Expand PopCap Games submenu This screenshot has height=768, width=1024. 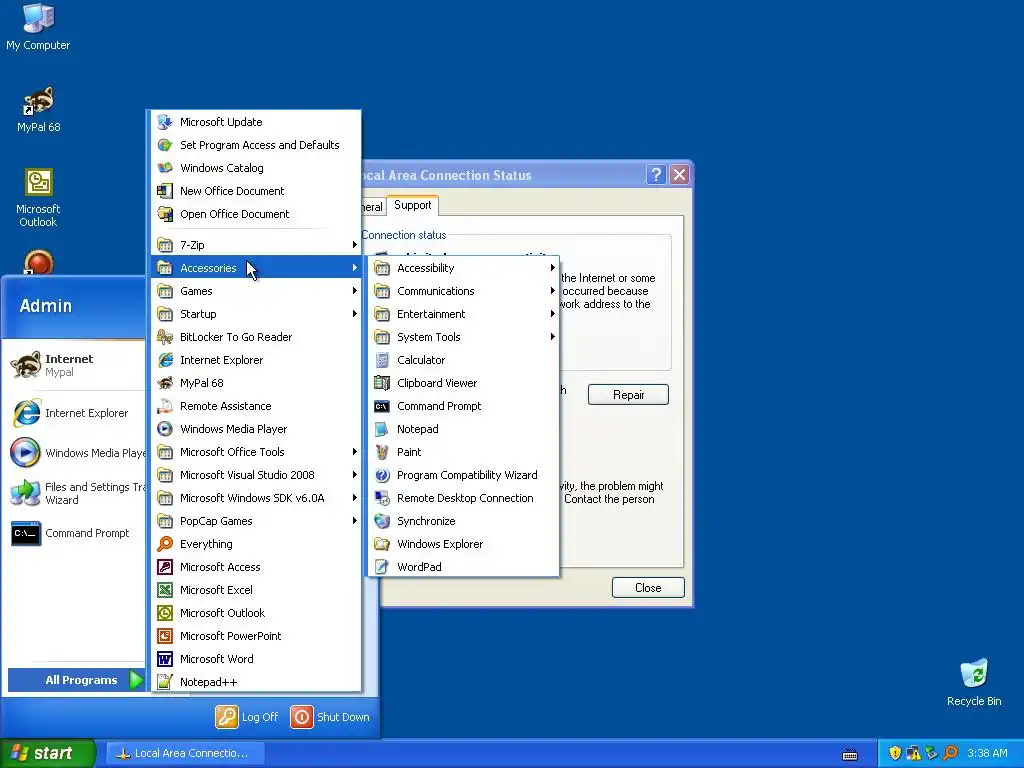point(256,520)
